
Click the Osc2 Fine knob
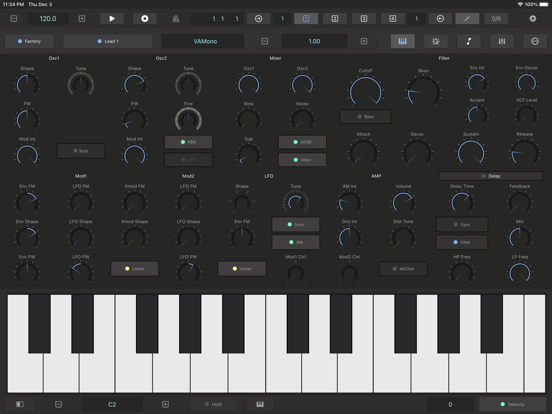(x=188, y=120)
